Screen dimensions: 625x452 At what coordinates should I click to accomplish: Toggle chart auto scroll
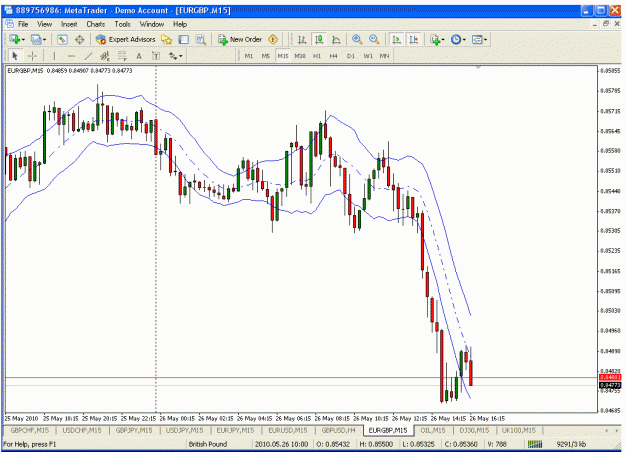click(397, 39)
